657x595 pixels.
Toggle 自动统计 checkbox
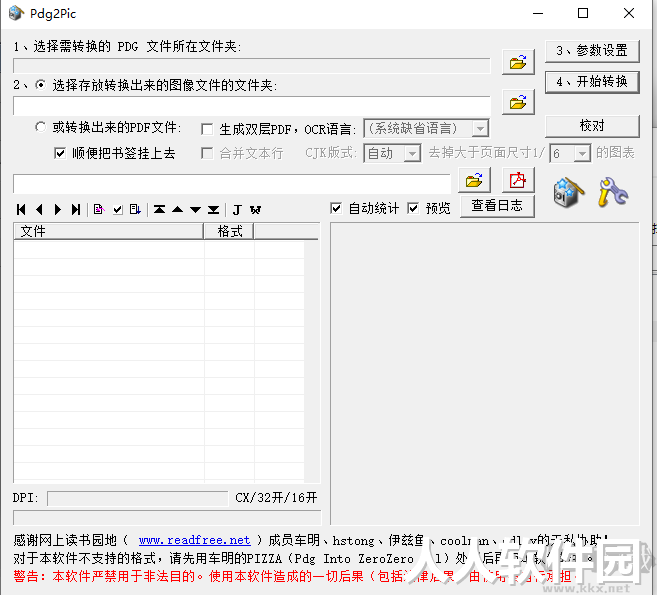[x=336, y=208]
